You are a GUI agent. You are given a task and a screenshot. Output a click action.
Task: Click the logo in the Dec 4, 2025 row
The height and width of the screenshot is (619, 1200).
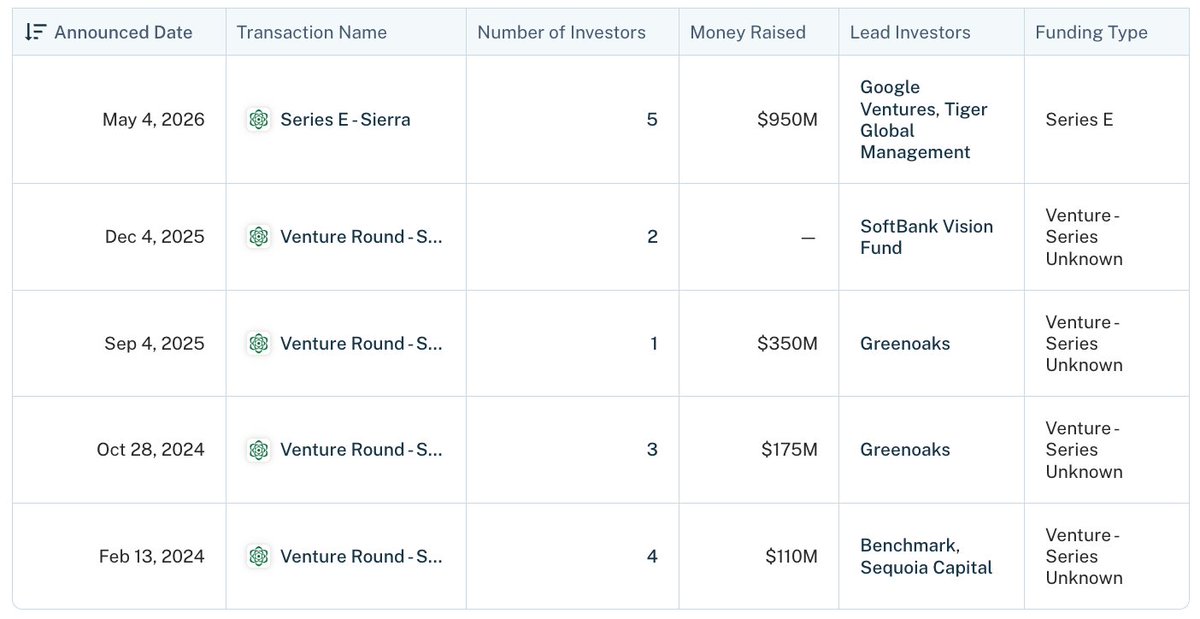point(259,237)
